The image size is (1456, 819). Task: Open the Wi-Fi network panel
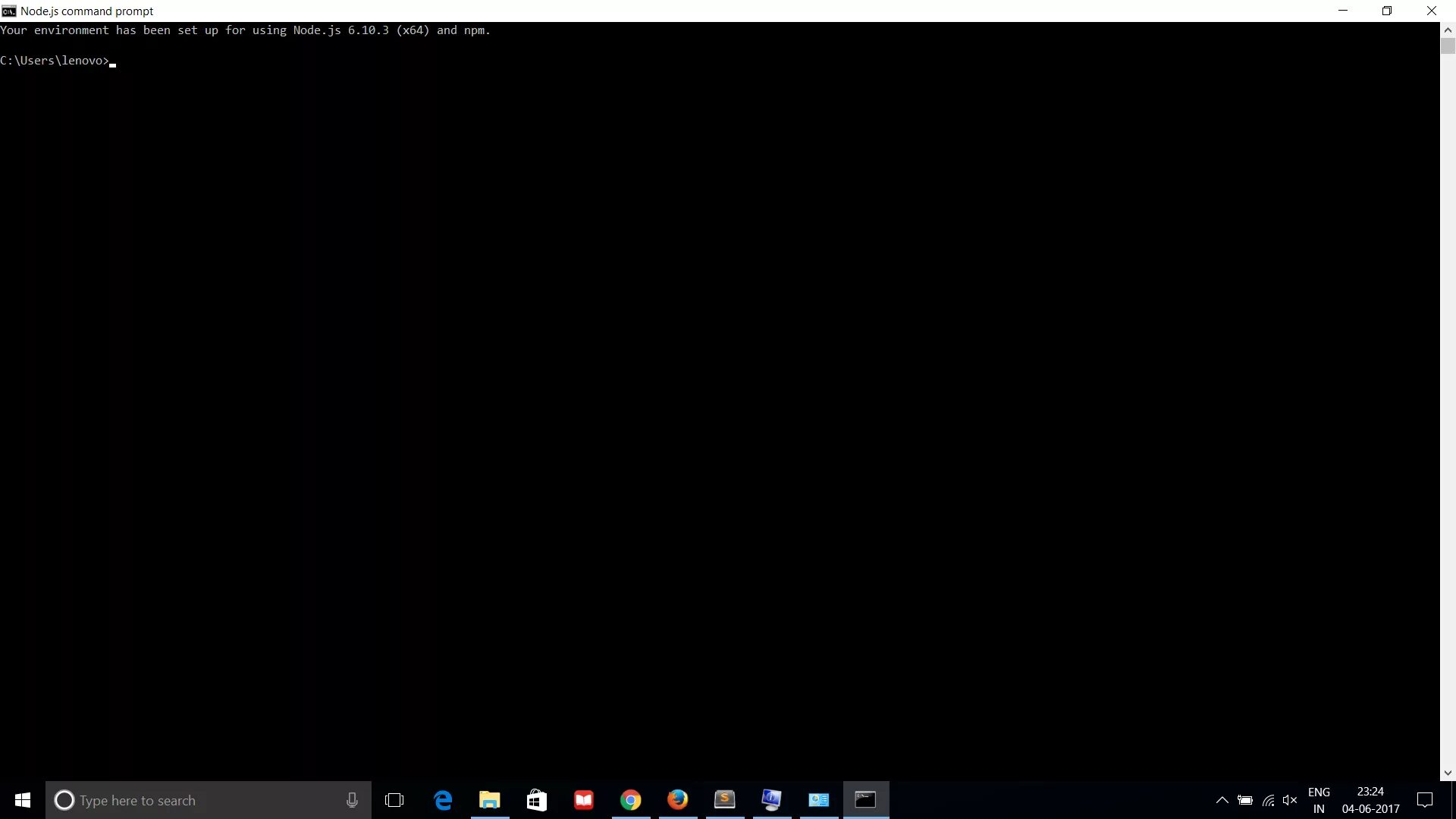tap(1268, 800)
